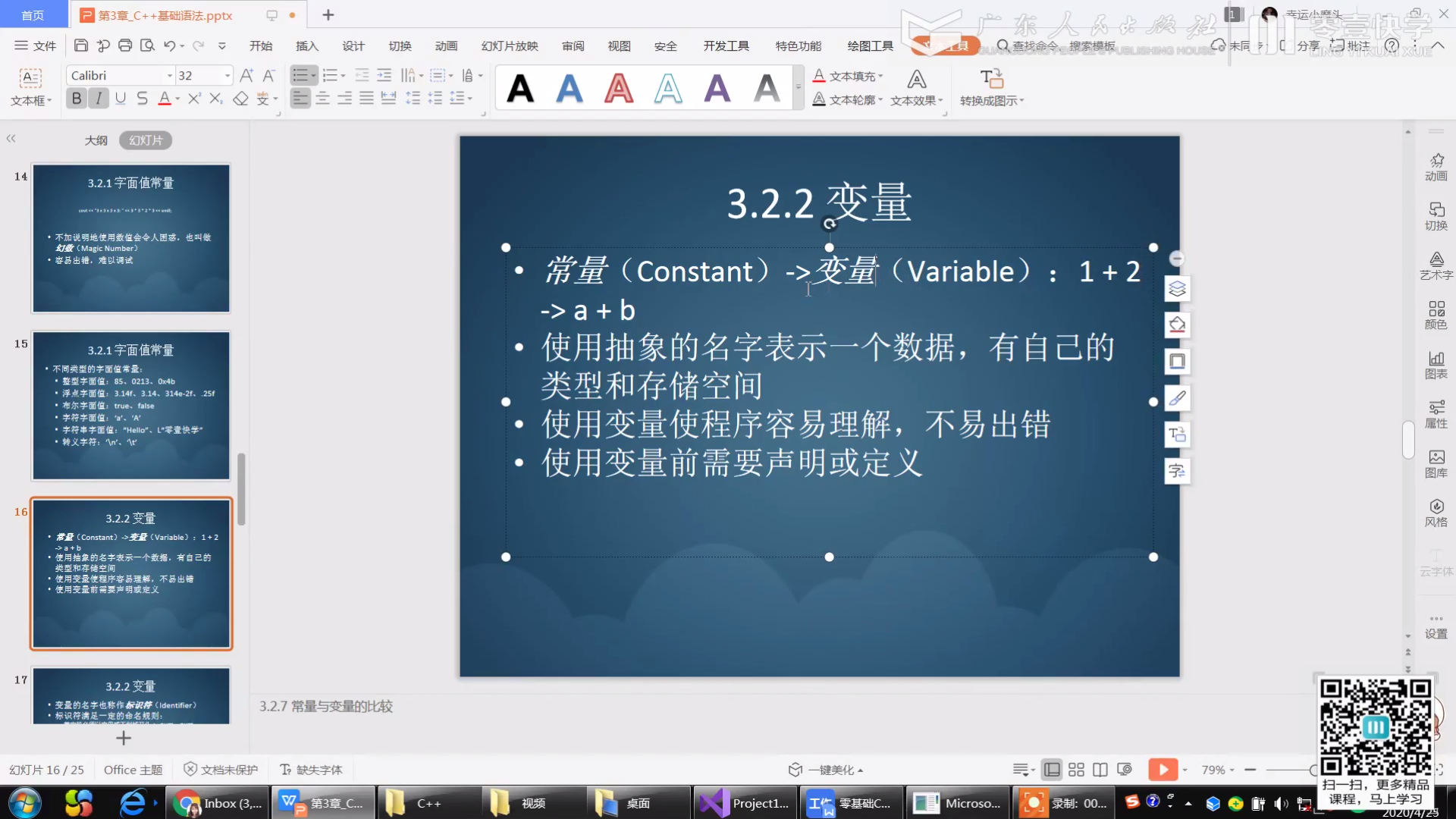Open the 属性 properties side panel
1456x819 pixels.
click(x=1436, y=414)
